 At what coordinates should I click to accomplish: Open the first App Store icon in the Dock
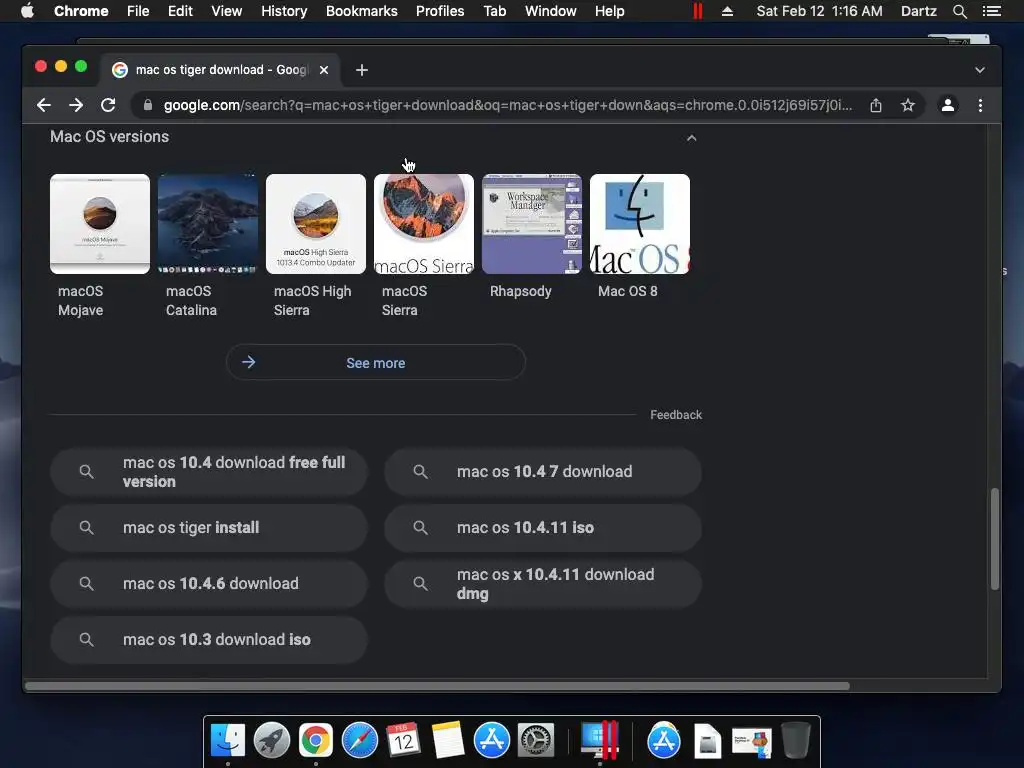pyautogui.click(x=492, y=740)
